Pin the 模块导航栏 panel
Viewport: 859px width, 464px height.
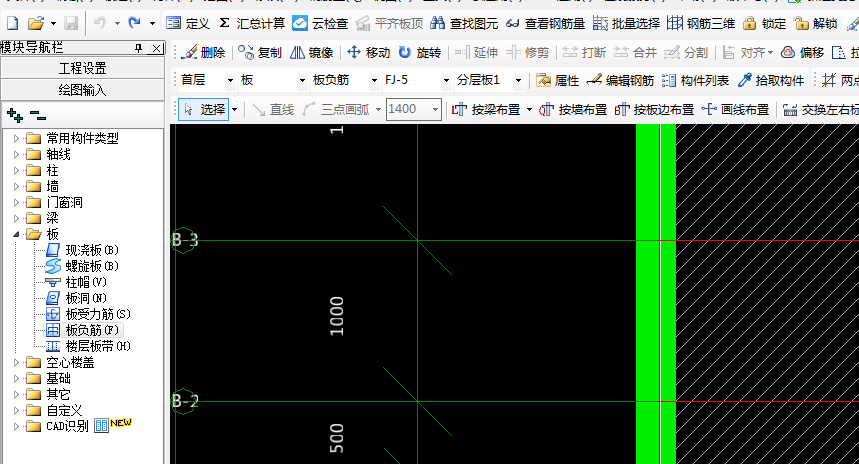coord(139,48)
